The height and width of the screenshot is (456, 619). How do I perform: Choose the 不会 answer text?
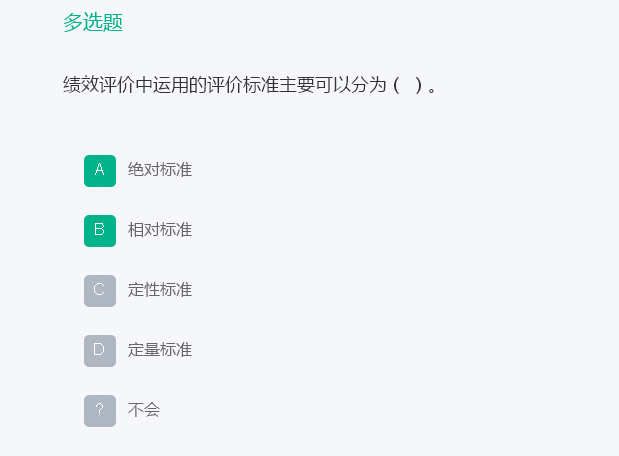pos(144,410)
